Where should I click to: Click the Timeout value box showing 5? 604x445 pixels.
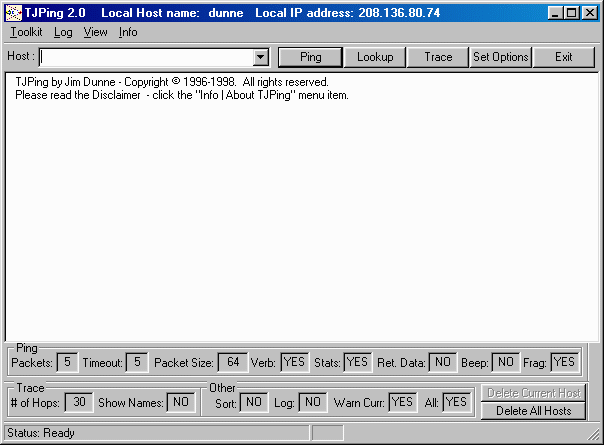tap(137, 362)
